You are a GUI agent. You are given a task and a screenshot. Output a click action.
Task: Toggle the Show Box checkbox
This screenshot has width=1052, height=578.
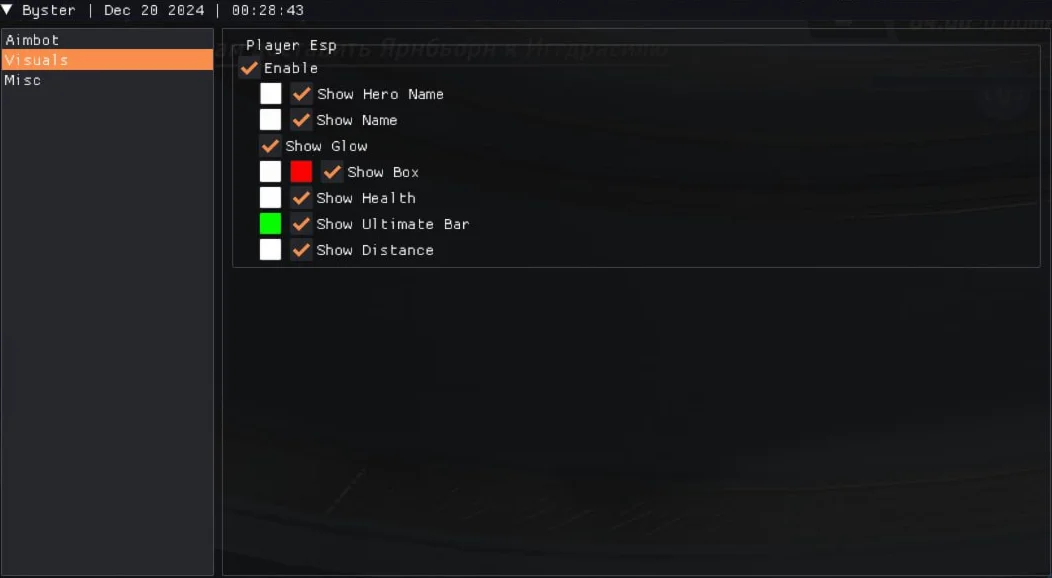pos(332,172)
